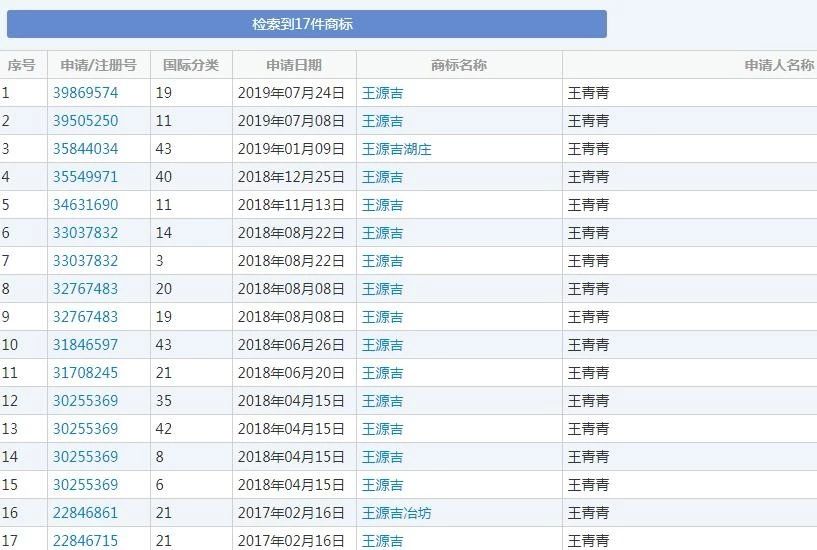Viewport: 817px width, 550px height.
Task: Click the 申请/注册号 column header
Action: click(98, 65)
